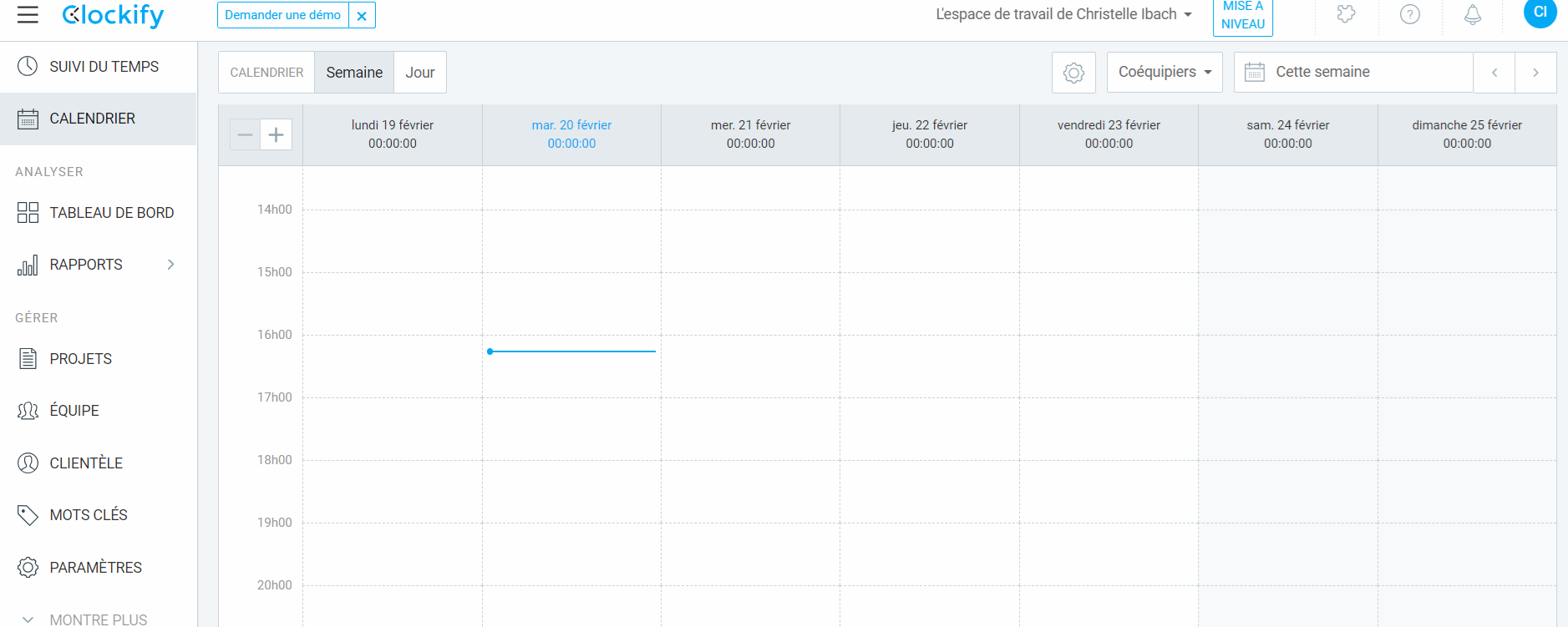Viewport: 1568px width, 627px height.
Task: Open calendar settings gear icon
Action: pos(1073,73)
